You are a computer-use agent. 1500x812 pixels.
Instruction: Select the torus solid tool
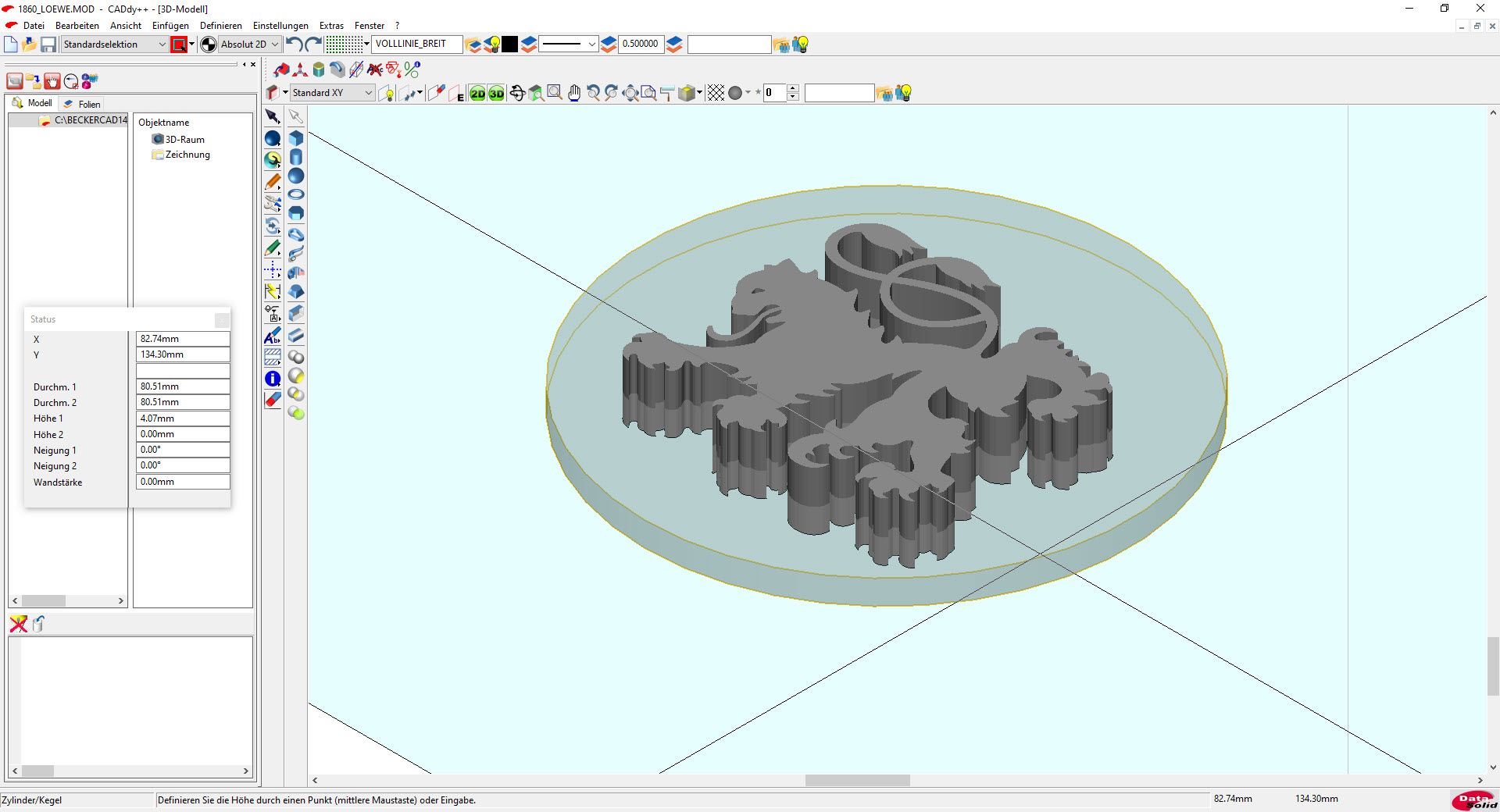tap(296, 194)
